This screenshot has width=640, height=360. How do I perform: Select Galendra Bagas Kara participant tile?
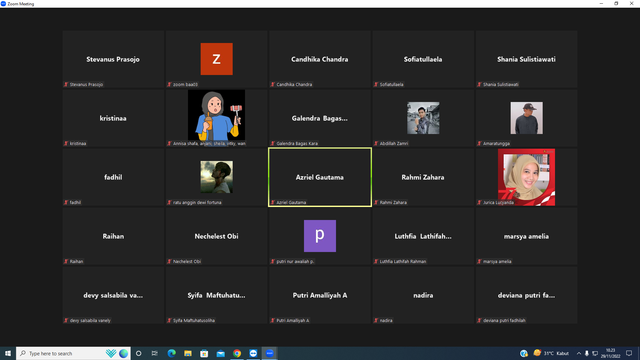320,118
